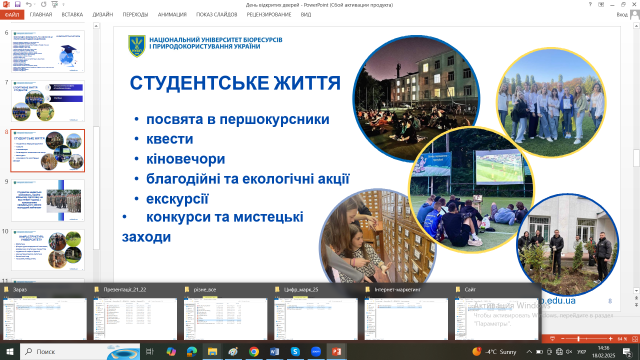640x360 pixels.
Task: Switch to the ПОКАЗ СЛАЙДОВ tab
Action: pyautogui.click(x=216, y=15)
